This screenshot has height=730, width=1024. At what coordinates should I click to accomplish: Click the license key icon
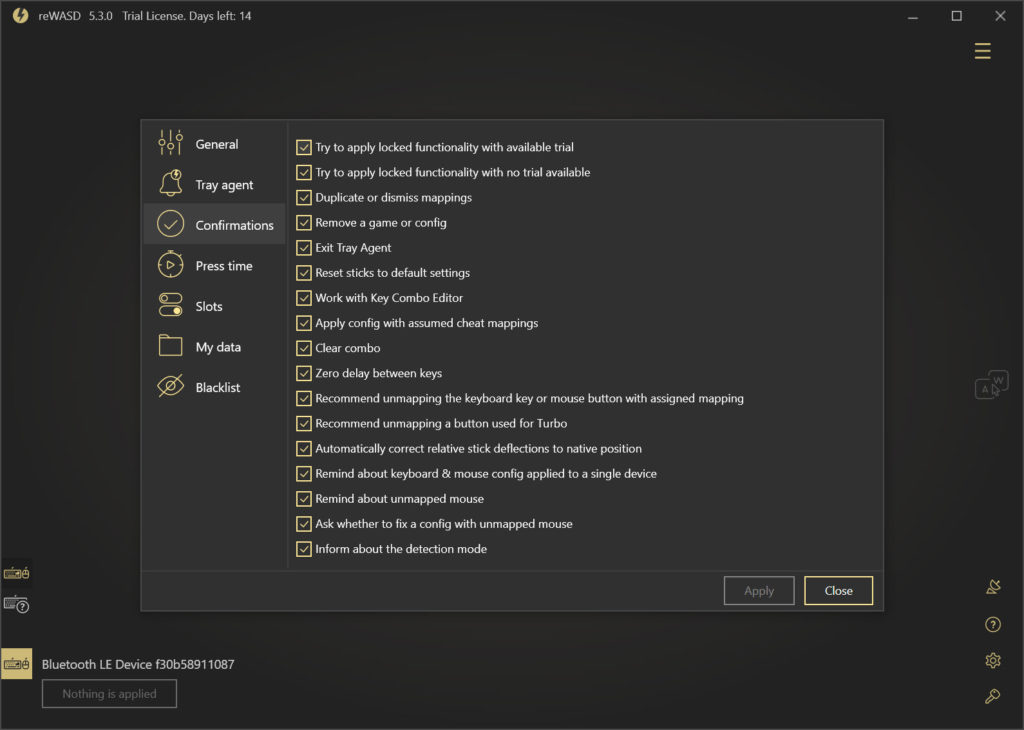pyautogui.click(x=993, y=697)
